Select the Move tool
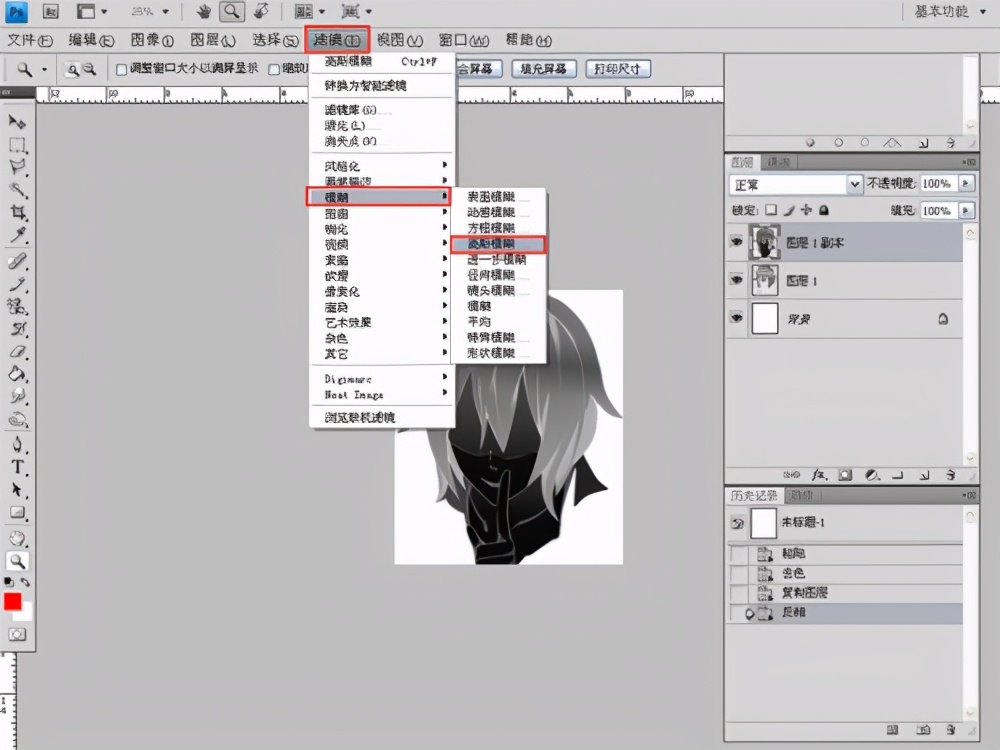The image size is (1000, 750). coord(17,121)
